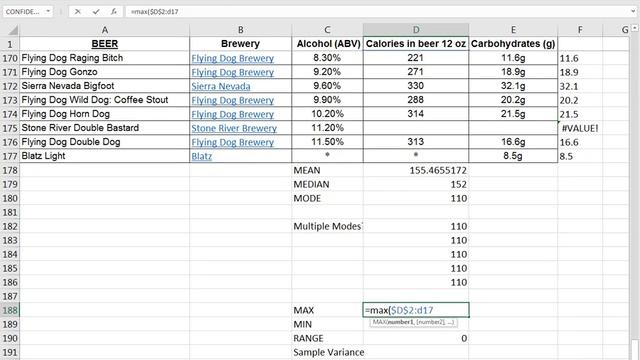Confirm the formula with the checkmark icon
Screen dimensions: 640x360
click(x=96, y=11)
